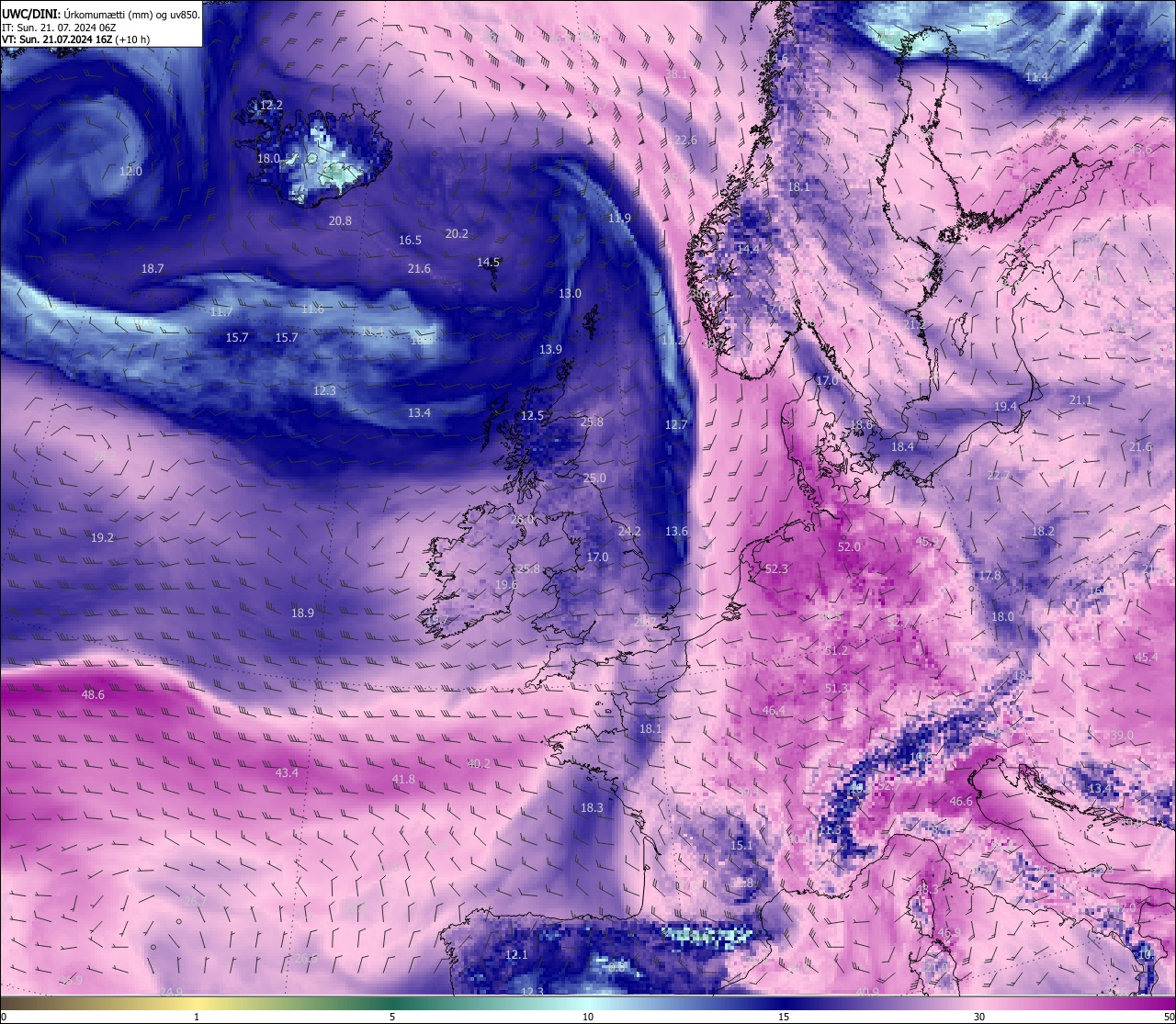Click the 41.8 value in the Atlantic plume
Screen dimensions: 1176x1024
coord(403,780)
